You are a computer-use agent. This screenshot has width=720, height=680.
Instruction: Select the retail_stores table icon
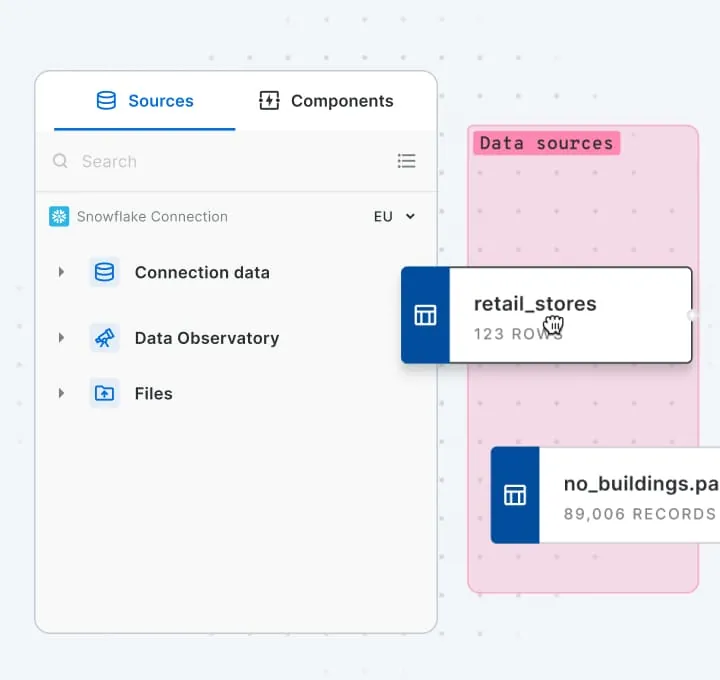[x=425, y=315]
